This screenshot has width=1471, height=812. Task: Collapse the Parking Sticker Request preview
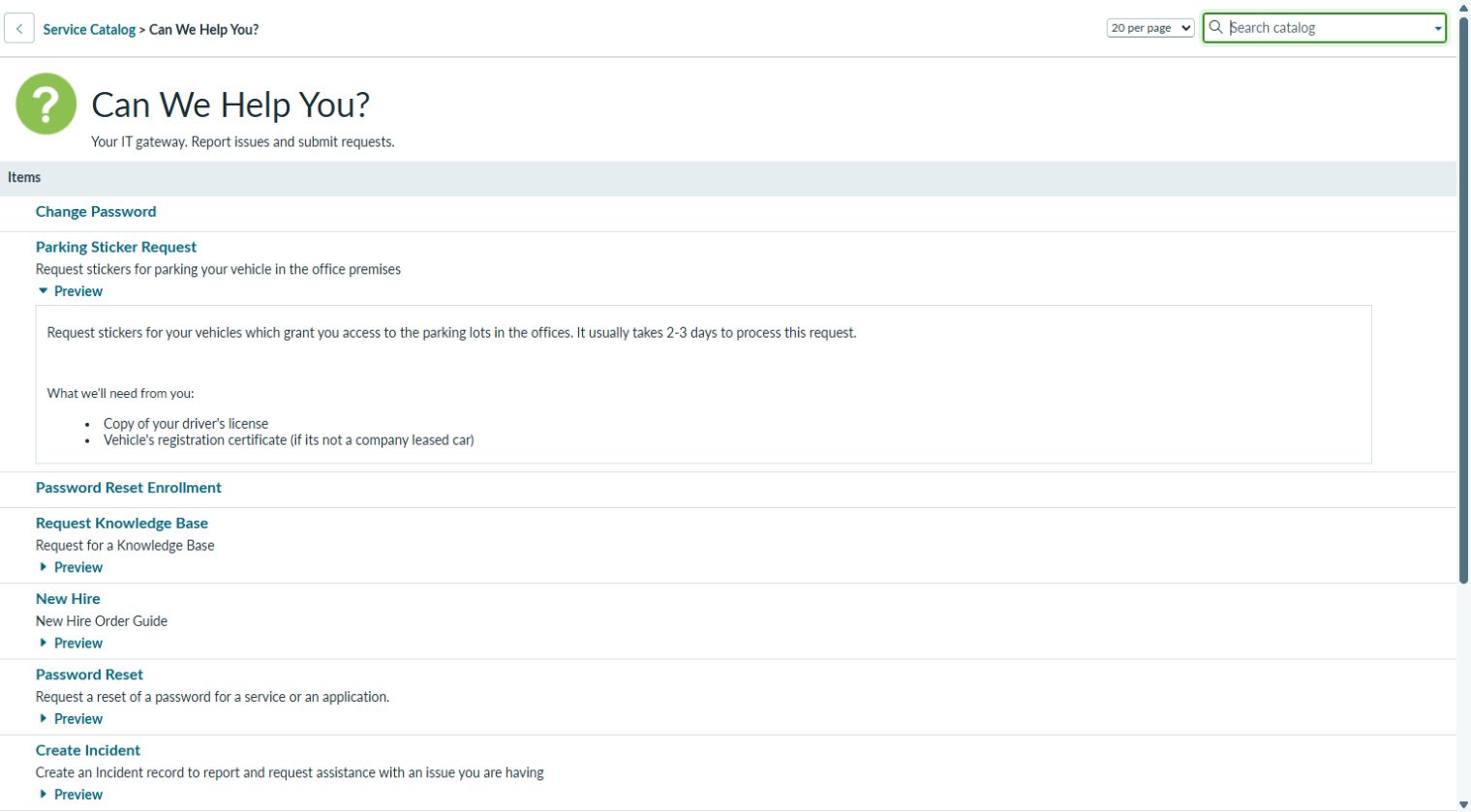click(70, 291)
